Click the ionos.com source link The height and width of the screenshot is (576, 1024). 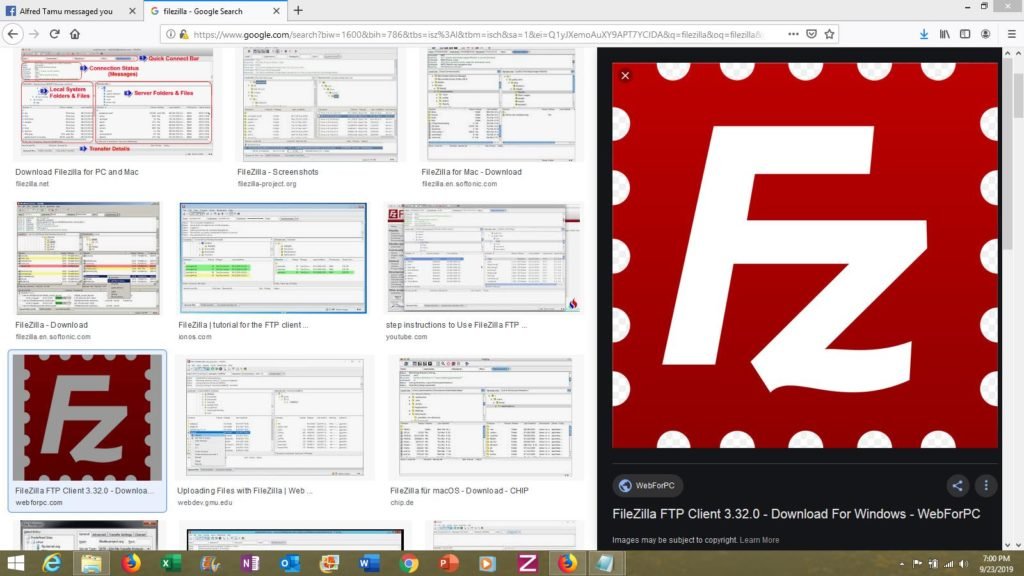pos(195,337)
